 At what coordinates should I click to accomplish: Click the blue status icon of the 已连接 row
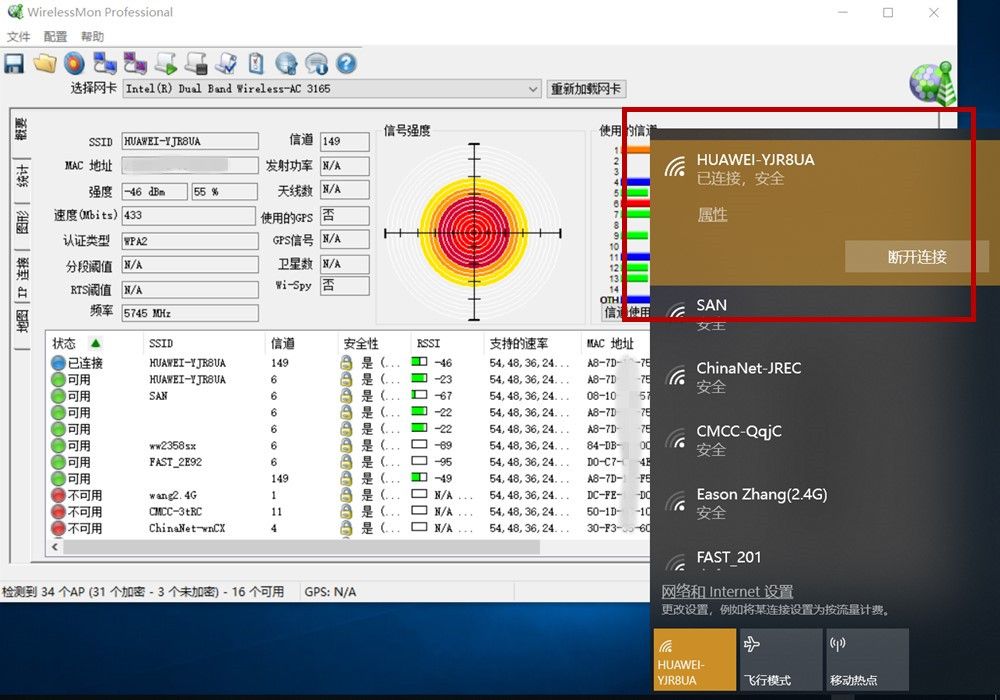pyautogui.click(x=58, y=363)
